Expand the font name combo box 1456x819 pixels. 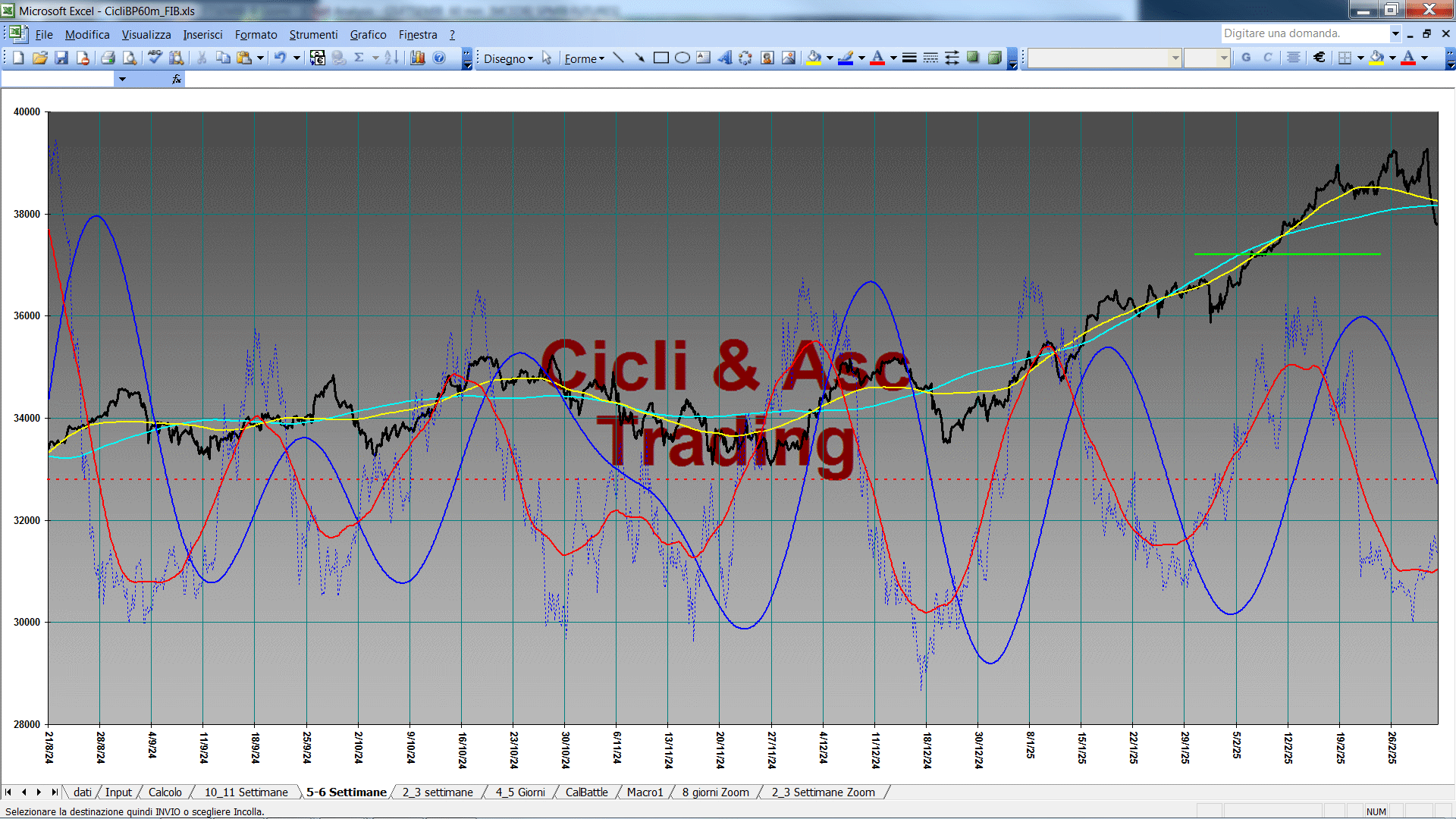[x=1175, y=58]
